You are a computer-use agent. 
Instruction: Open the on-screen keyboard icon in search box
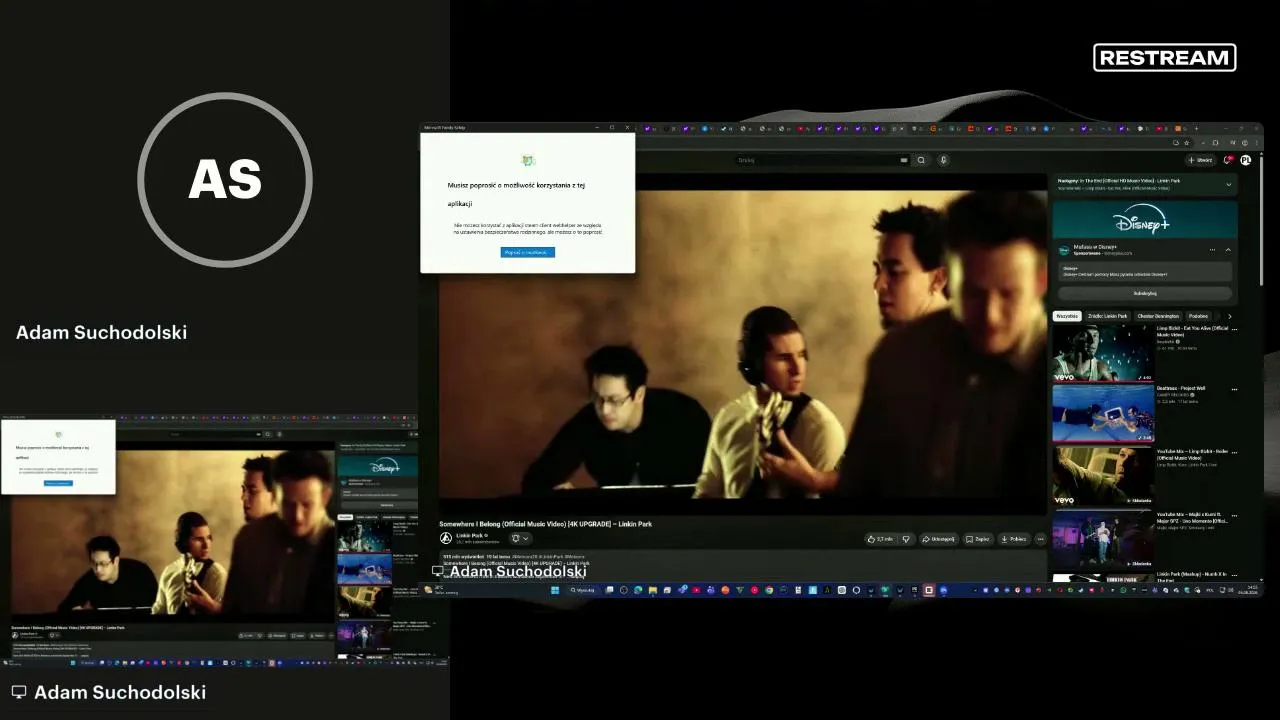[904, 160]
